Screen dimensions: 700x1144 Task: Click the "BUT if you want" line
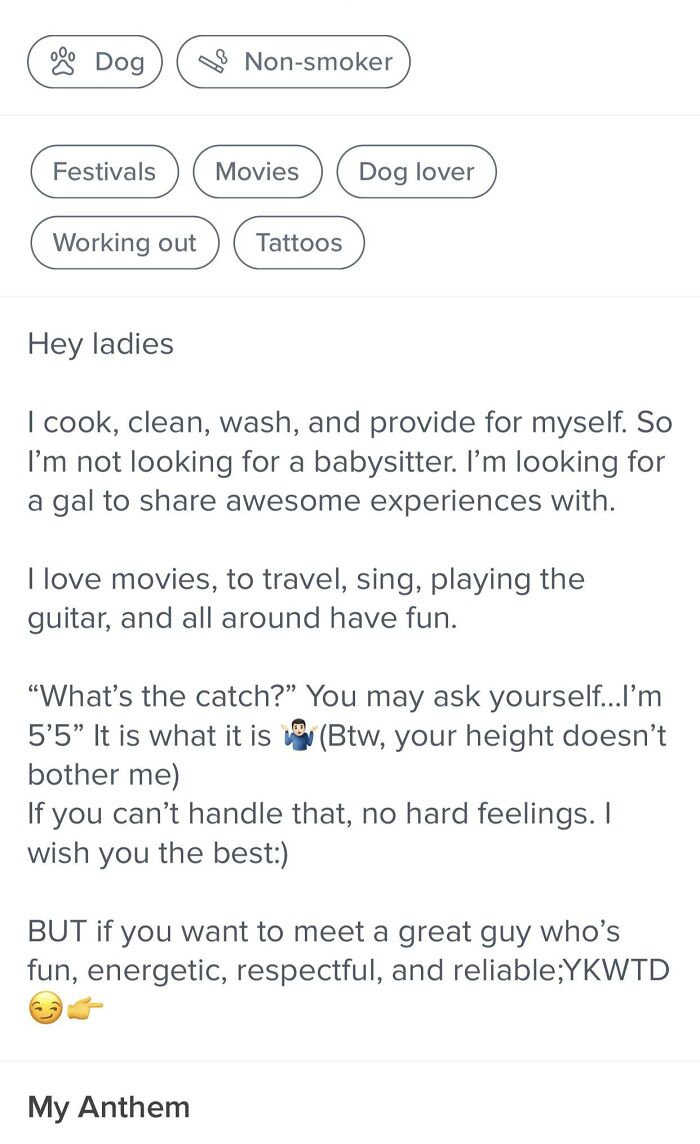click(x=323, y=932)
